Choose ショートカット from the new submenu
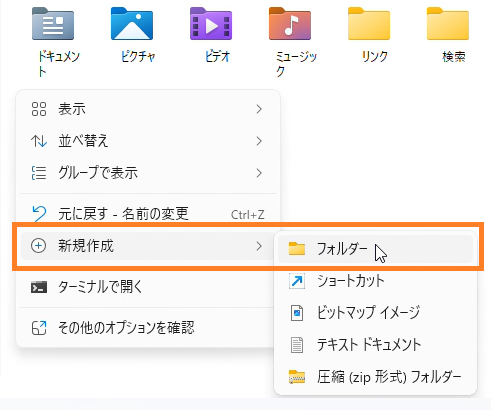The width and height of the screenshot is (491, 410). pos(375,281)
